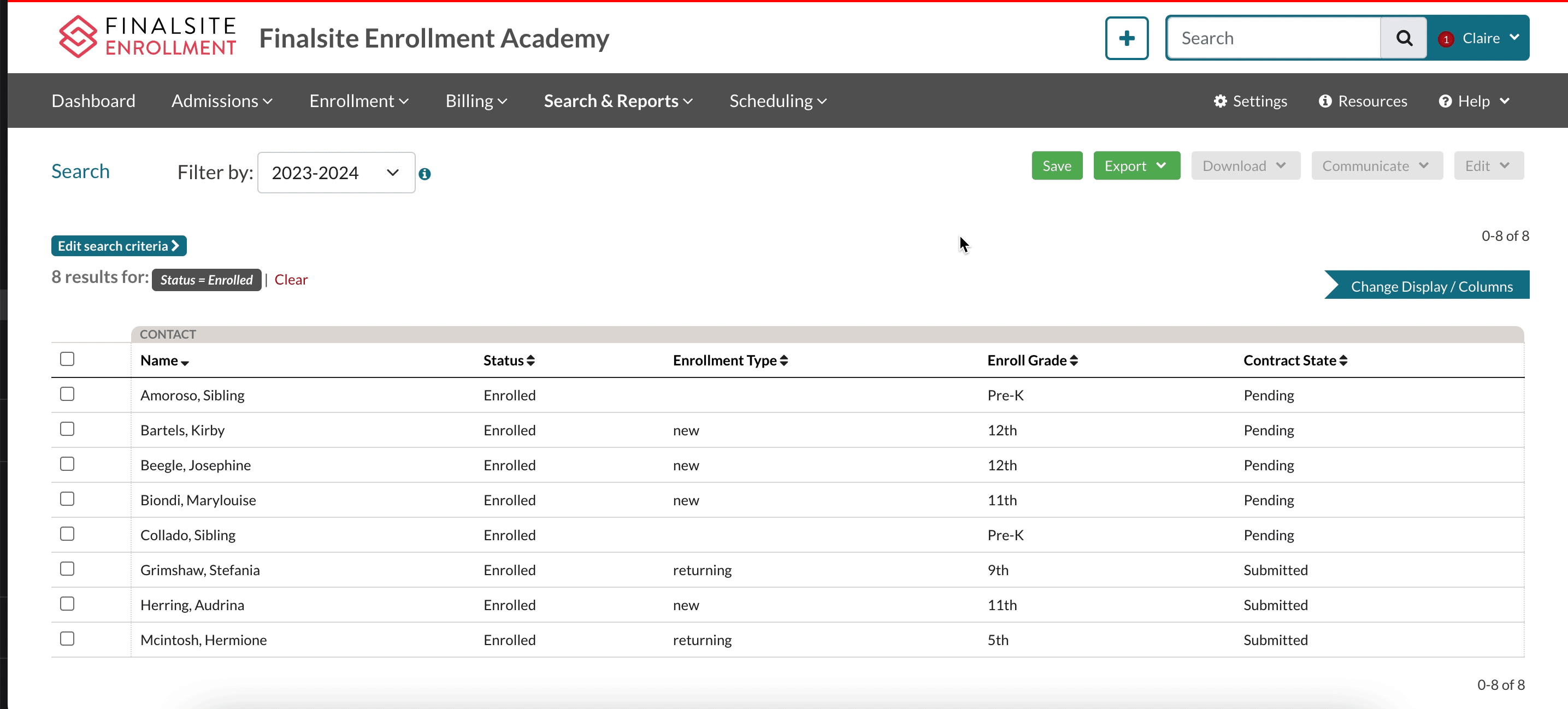
Task: Click the green Save button
Action: (x=1056, y=166)
